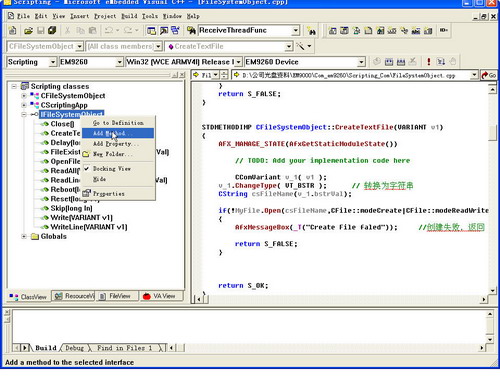Open the WizardBar actions dropdown arrow
500x376 pixels.
click(x=309, y=46)
